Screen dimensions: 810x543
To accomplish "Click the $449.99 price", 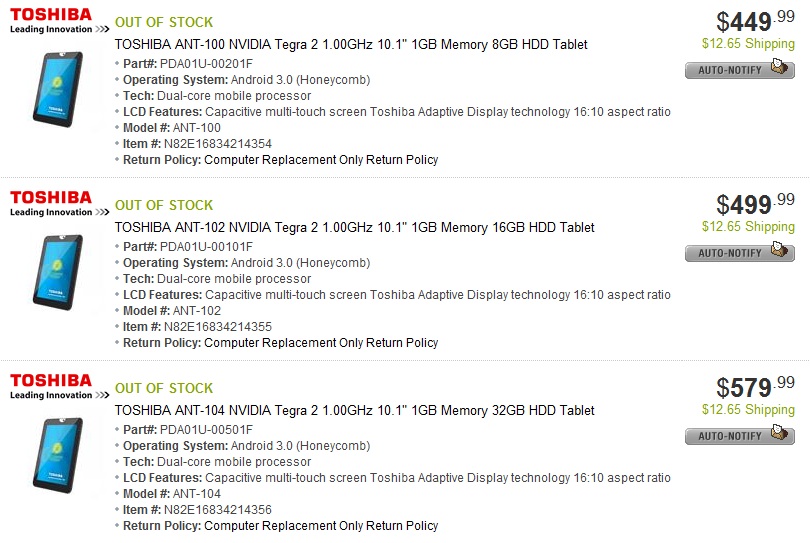I will [755, 21].
